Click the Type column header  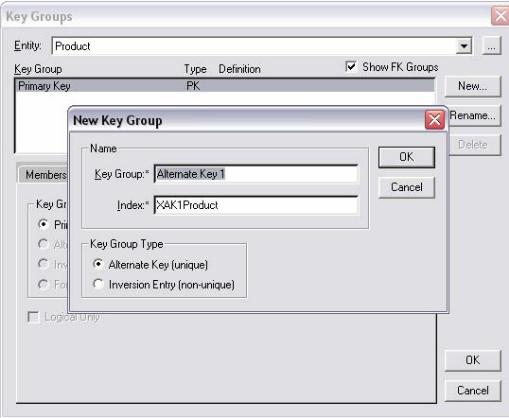(195, 69)
